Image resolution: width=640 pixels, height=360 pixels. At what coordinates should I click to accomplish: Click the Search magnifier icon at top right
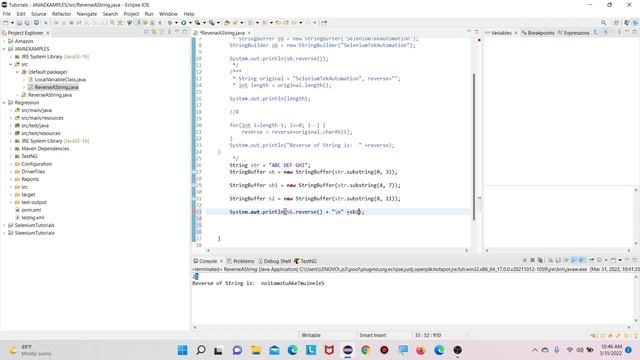tap(603, 22)
